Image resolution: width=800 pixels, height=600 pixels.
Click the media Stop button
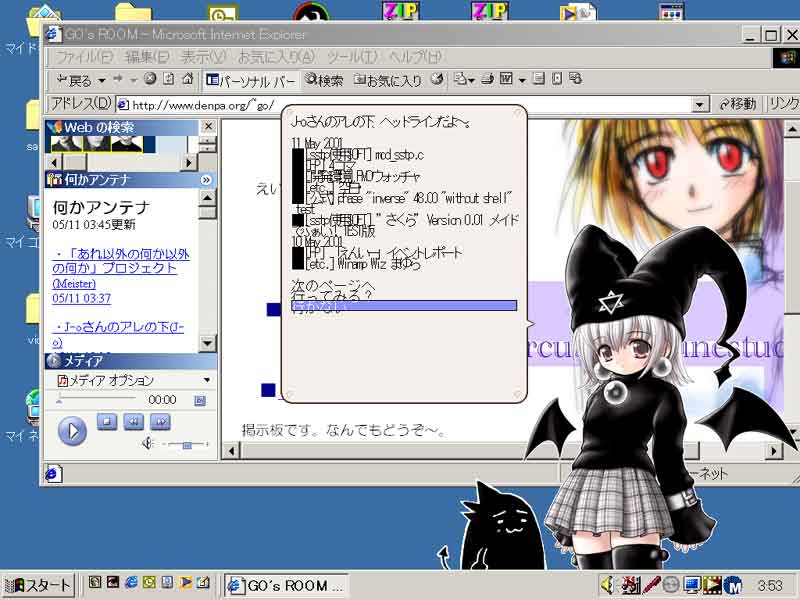(107, 422)
